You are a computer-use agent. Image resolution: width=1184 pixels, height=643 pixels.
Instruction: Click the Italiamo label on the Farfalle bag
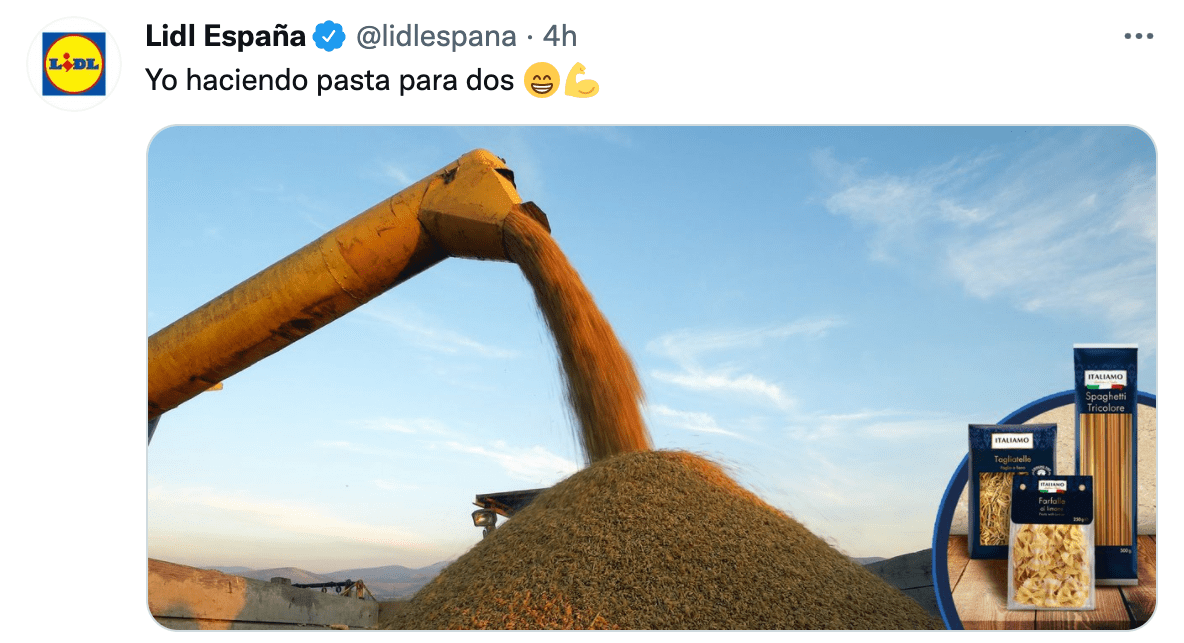1052,486
